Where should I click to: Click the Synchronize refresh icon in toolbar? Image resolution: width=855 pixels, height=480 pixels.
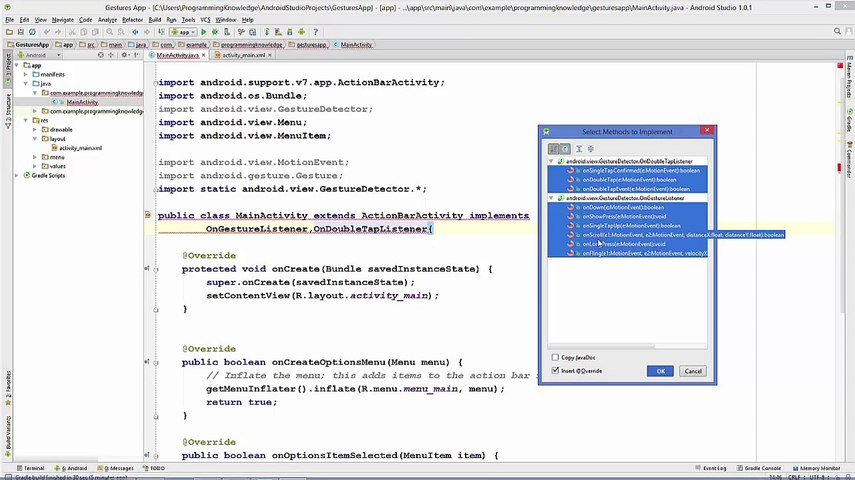32,32
